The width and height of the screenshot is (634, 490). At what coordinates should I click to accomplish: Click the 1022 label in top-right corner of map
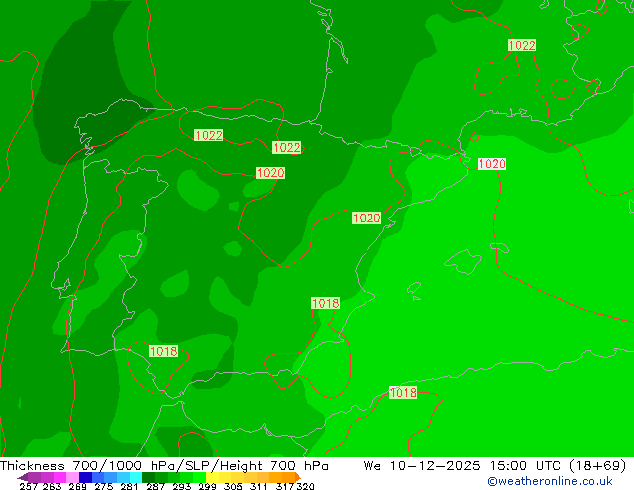click(x=522, y=45)
